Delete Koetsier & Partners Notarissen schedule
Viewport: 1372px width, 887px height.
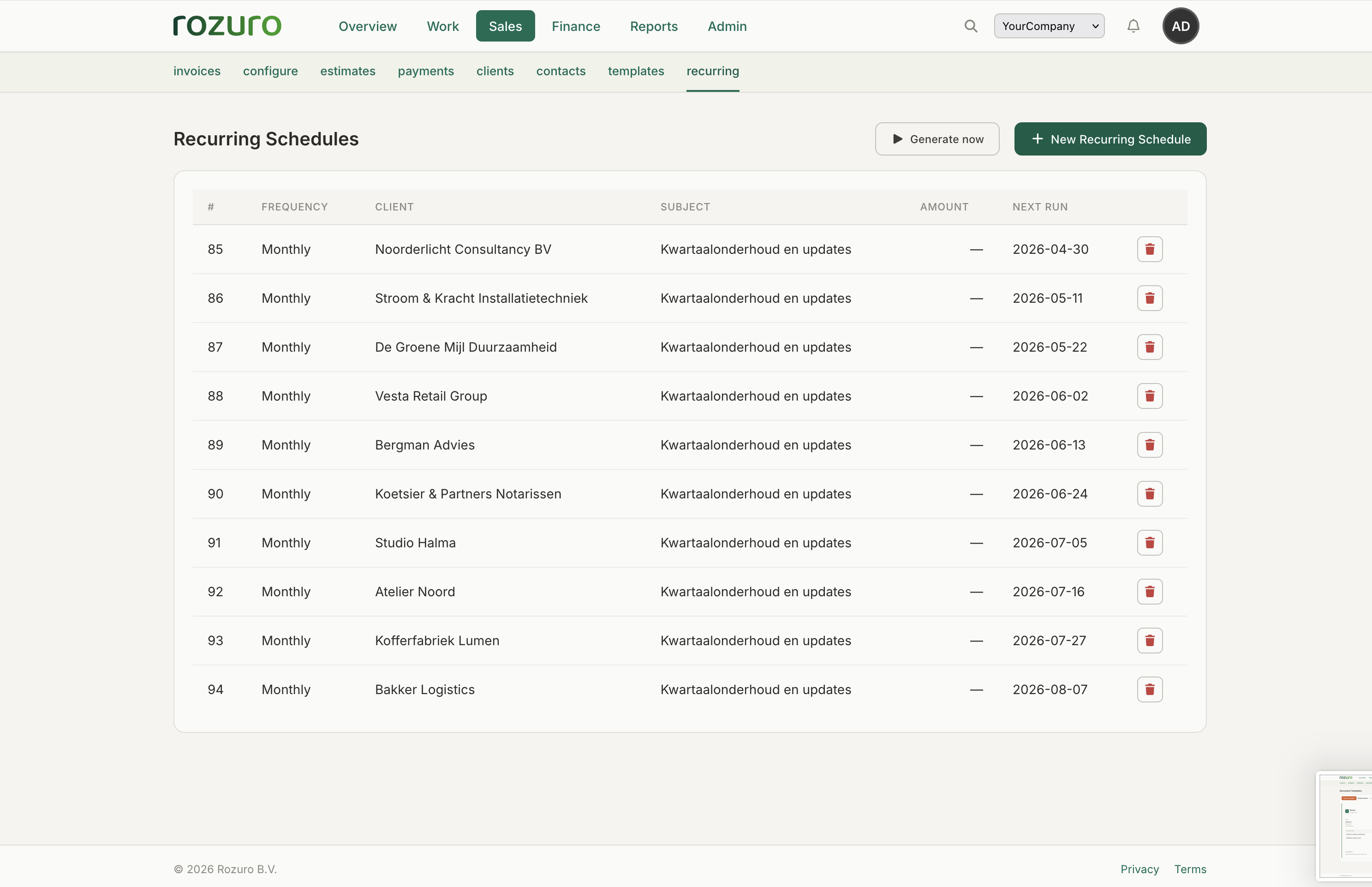pyautogui.click(x=1149, y=494)
